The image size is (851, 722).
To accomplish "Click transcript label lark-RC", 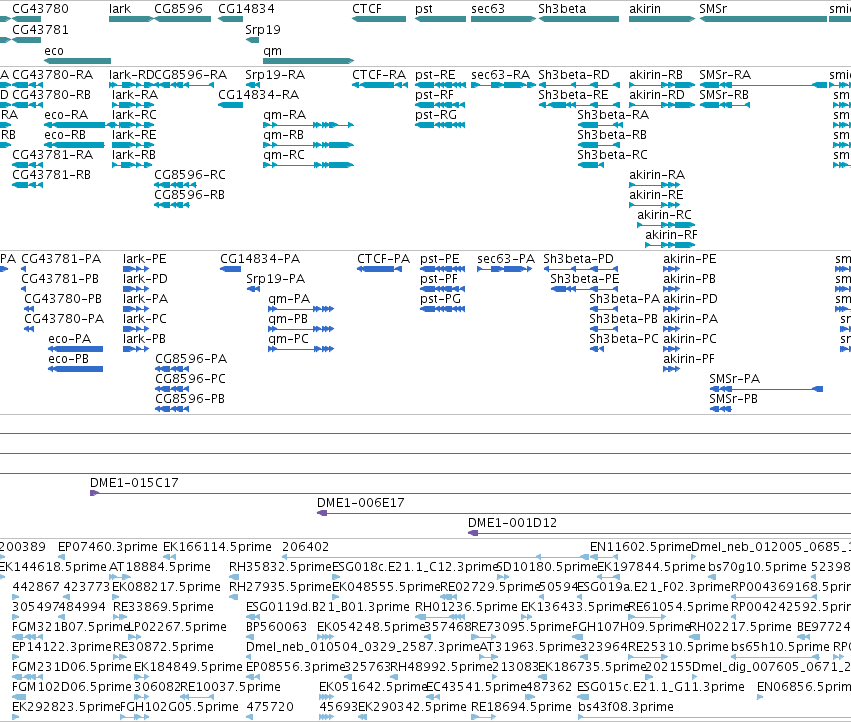I will click(x=134, y=115).
